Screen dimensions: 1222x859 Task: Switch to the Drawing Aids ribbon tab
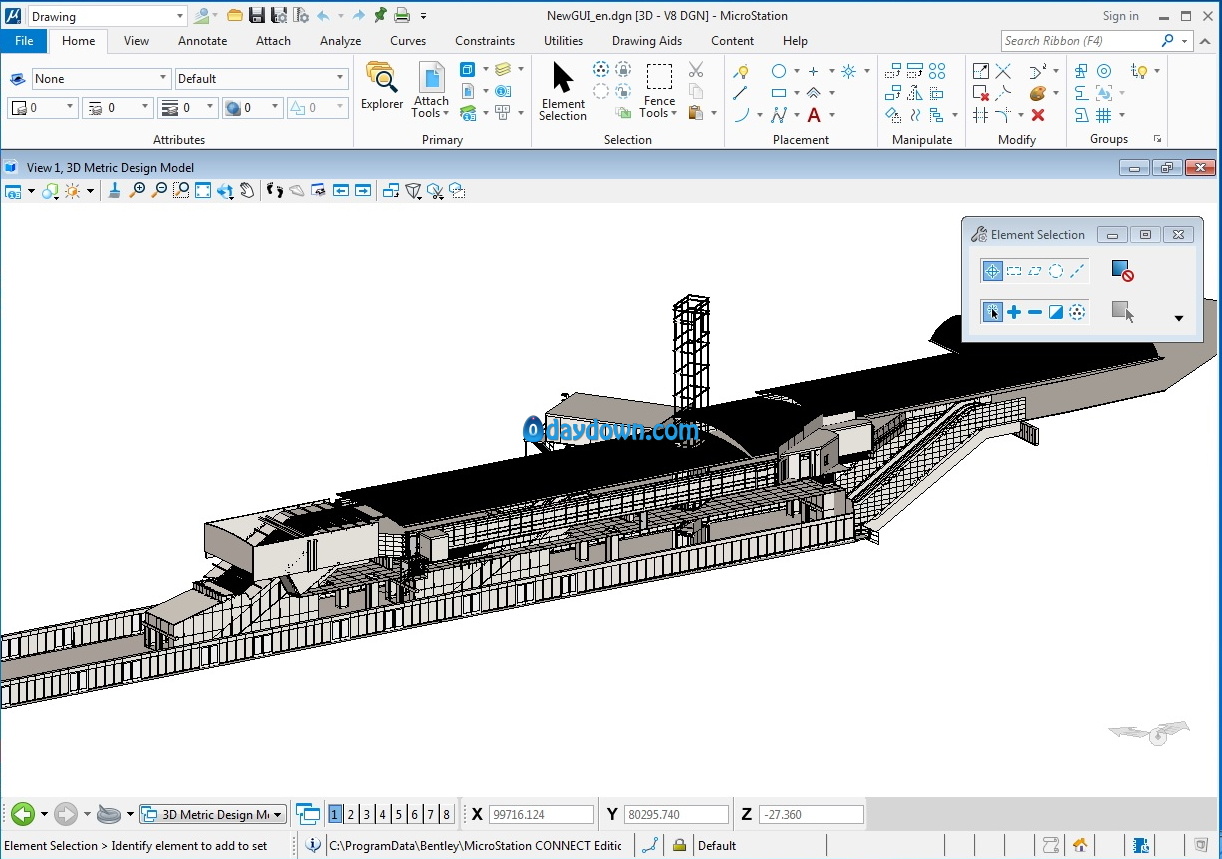(647, 41)
